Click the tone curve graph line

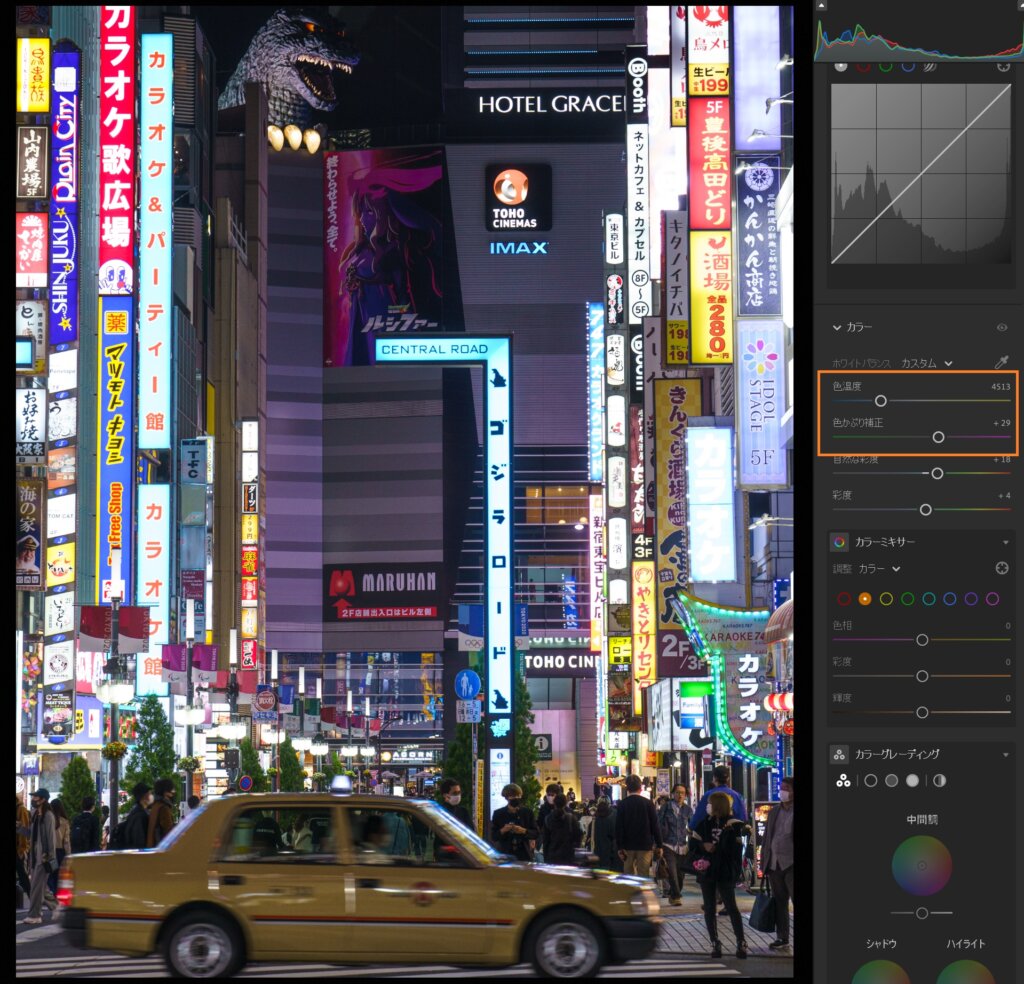pyautogui.click(x=921, y=174)
